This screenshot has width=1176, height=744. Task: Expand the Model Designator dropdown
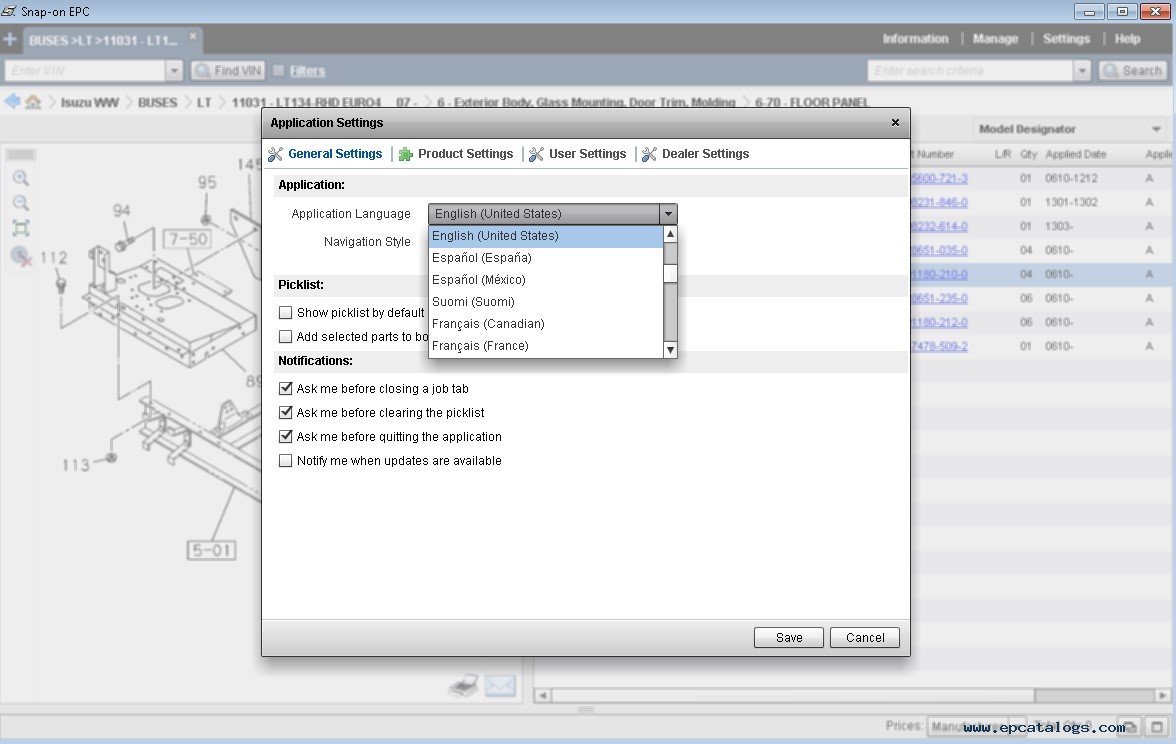[x=1156, y=129]
